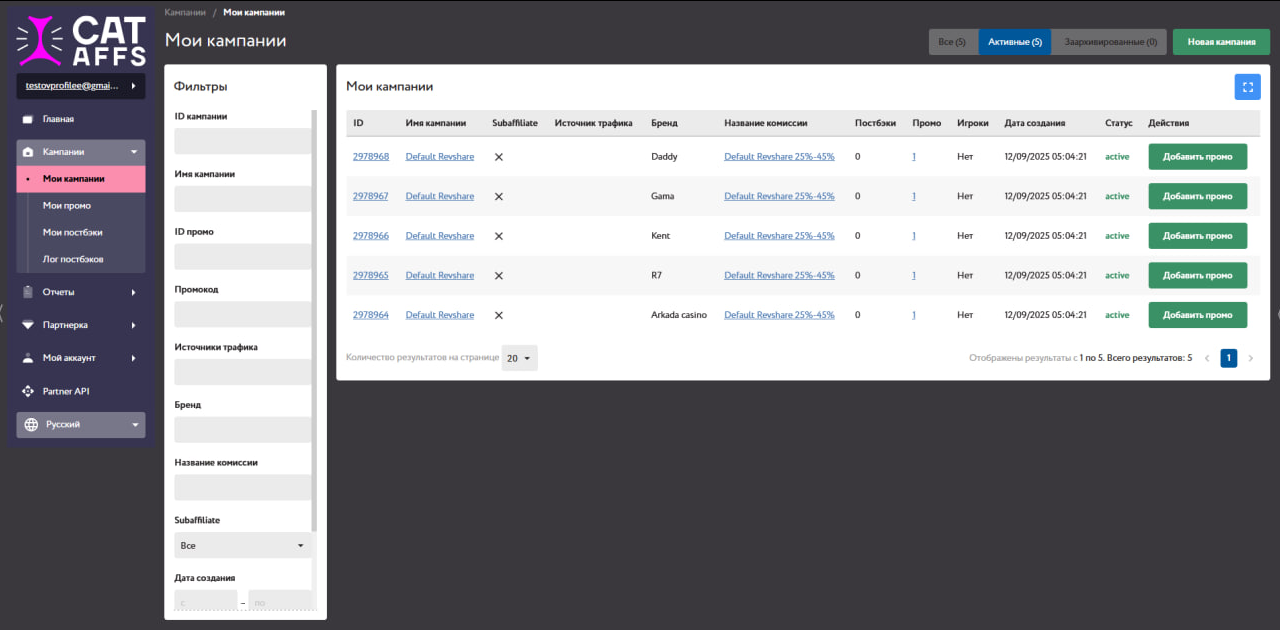Open Partner API sidebar icon

click(28, 391)
